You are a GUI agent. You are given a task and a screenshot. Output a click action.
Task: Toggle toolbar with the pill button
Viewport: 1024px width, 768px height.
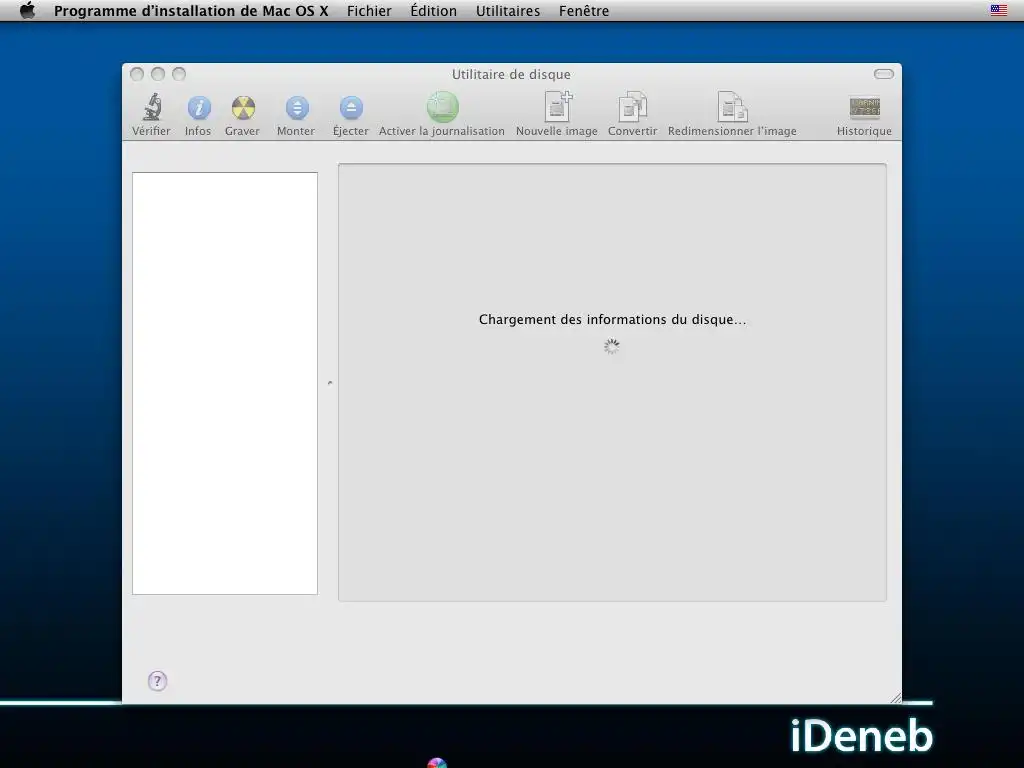pos(884,74)
